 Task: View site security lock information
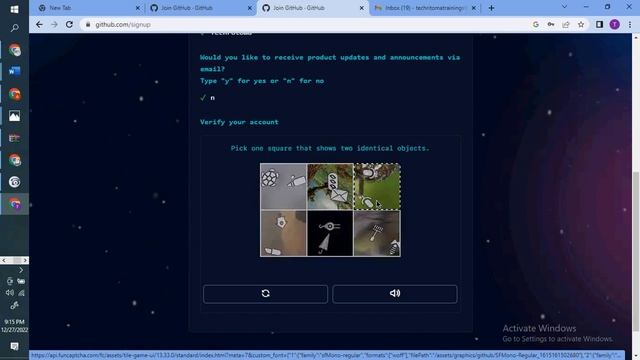87,24
